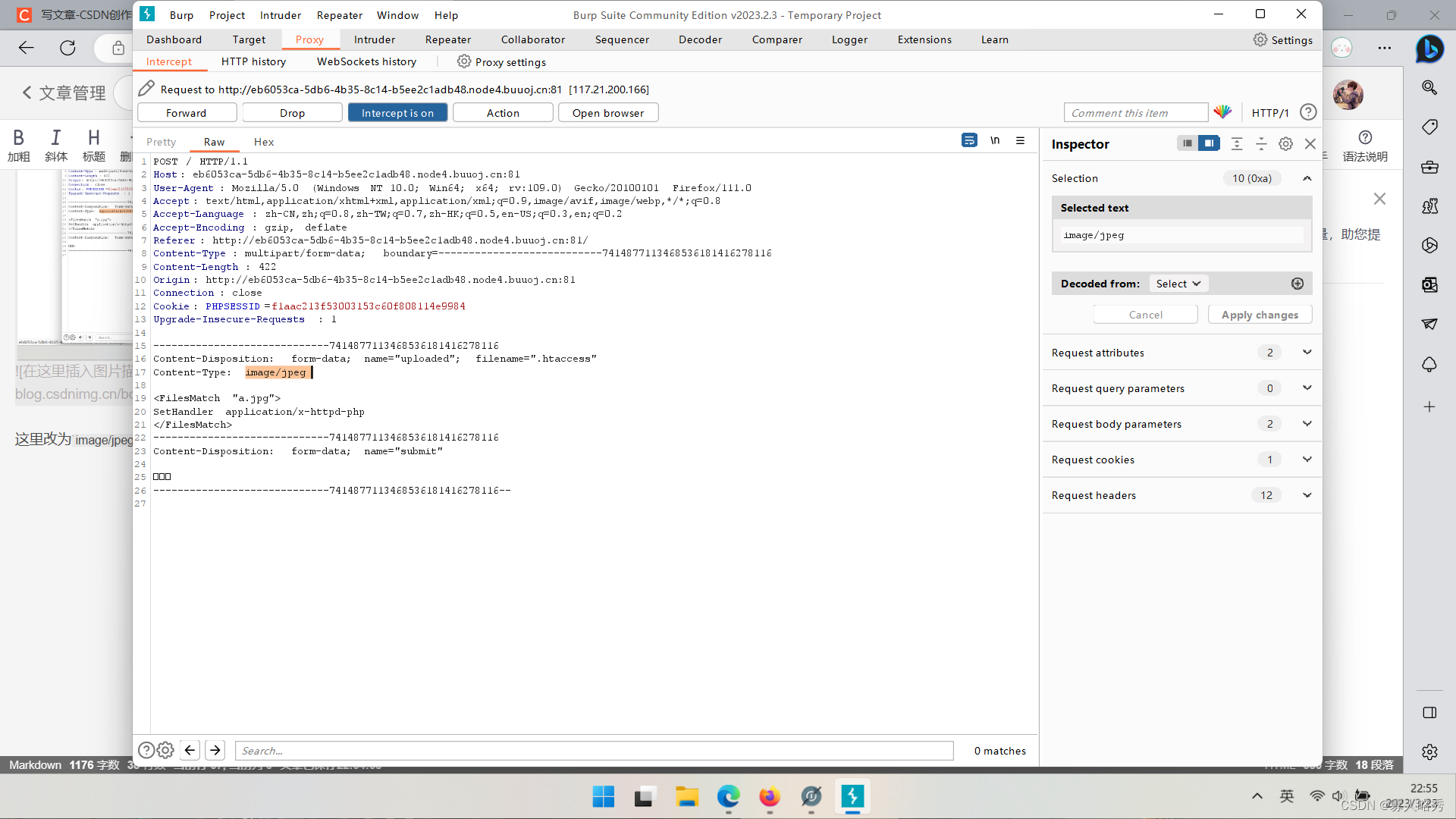
Task: Click the Forward button
Action: pos(186,113)
